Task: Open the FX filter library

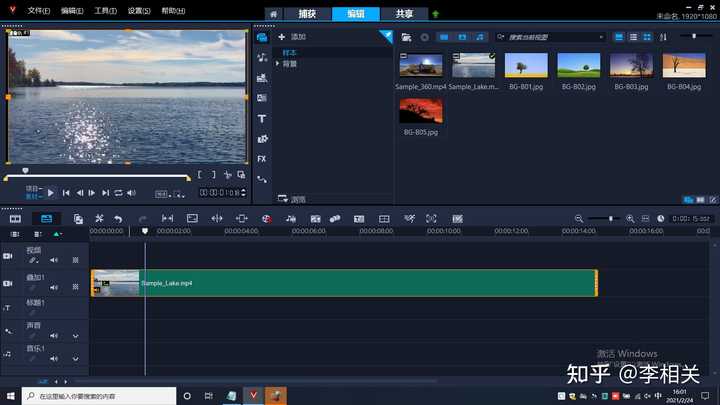Action: click(262, 159)
